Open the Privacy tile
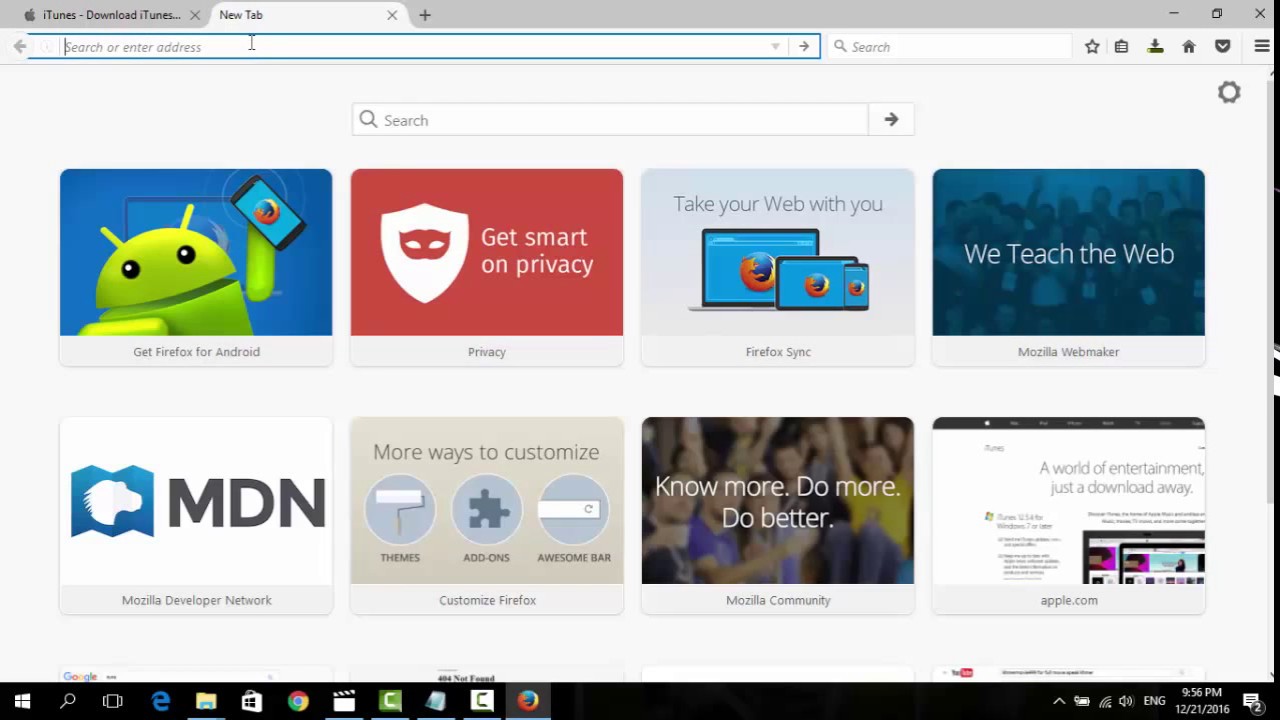This screenshot has width=1280, height=720. pos(487,267)
